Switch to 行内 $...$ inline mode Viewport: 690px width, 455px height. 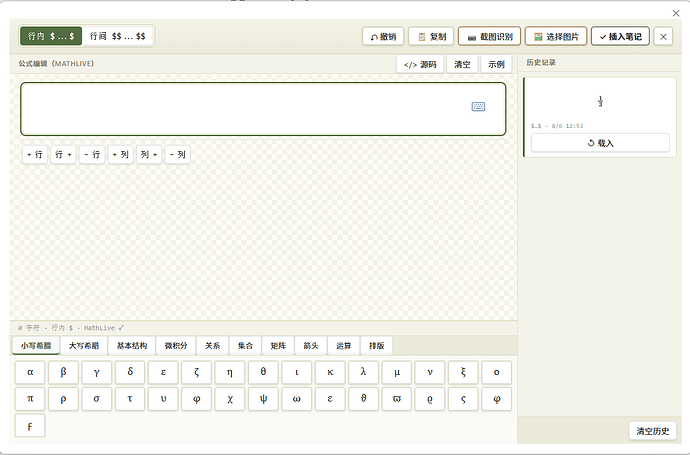[x=51, y=36]
